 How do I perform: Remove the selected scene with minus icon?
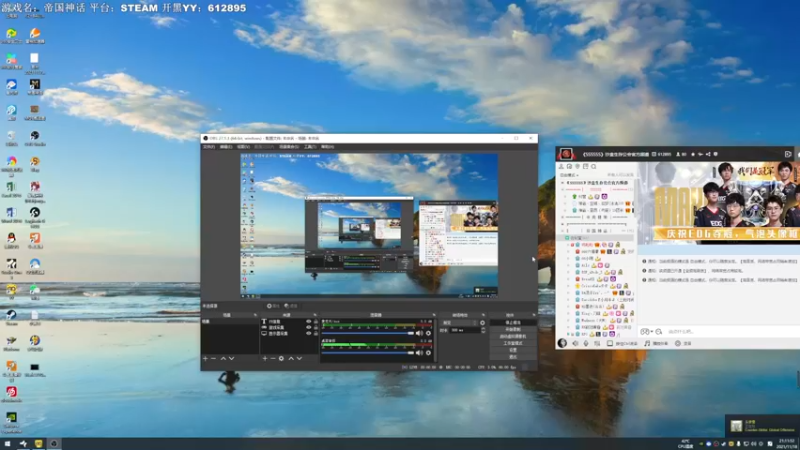pyautogui.click(x=214, y=359)
